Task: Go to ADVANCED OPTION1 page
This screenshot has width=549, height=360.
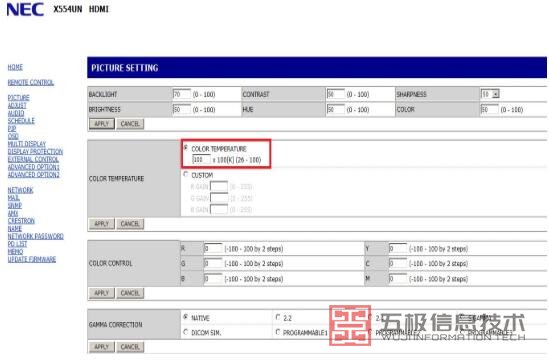Action: click(x=34, y=167)
